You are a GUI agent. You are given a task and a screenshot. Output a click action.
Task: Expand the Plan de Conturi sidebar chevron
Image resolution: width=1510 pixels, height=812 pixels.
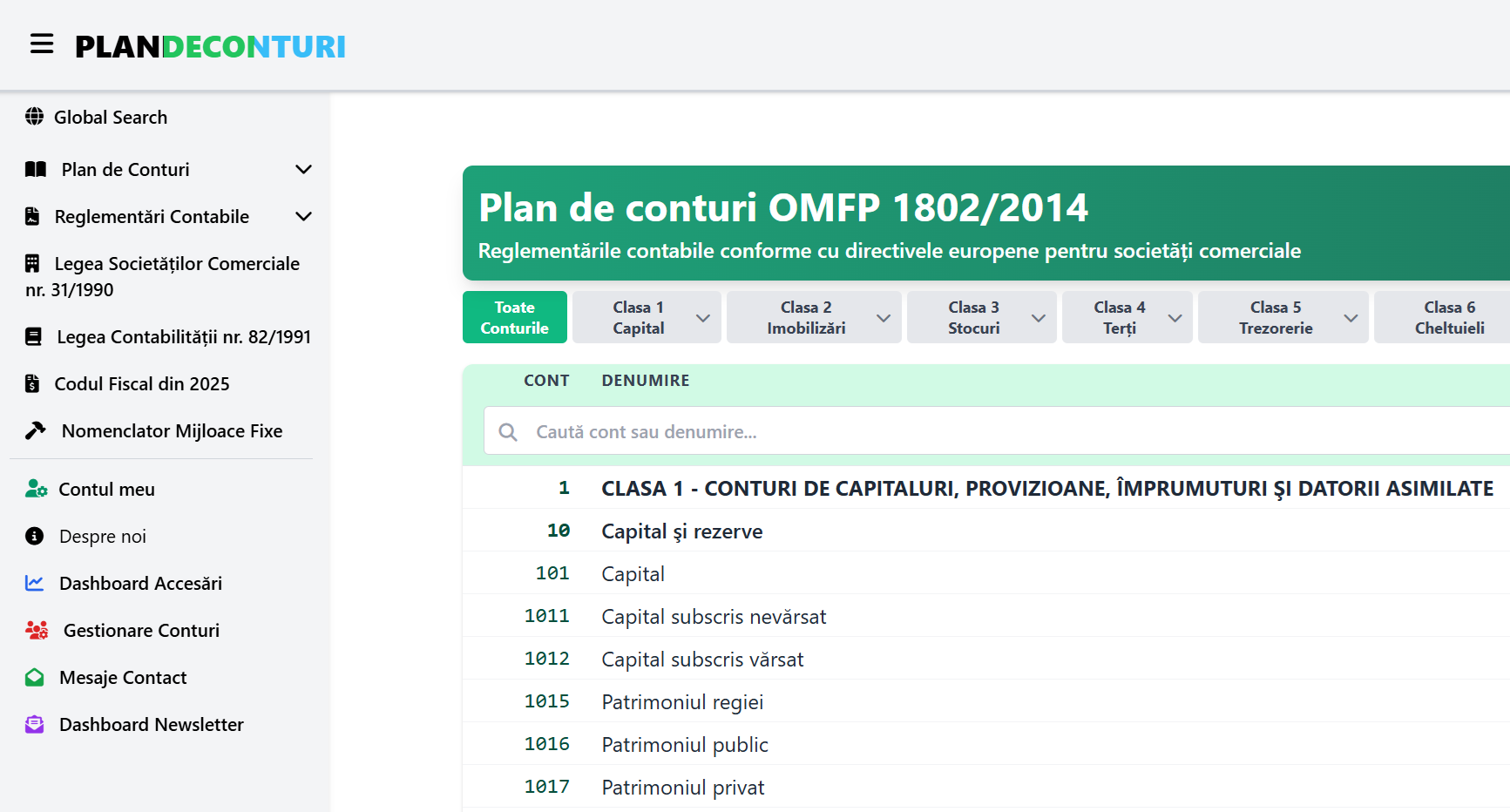[x=303, y=169]
